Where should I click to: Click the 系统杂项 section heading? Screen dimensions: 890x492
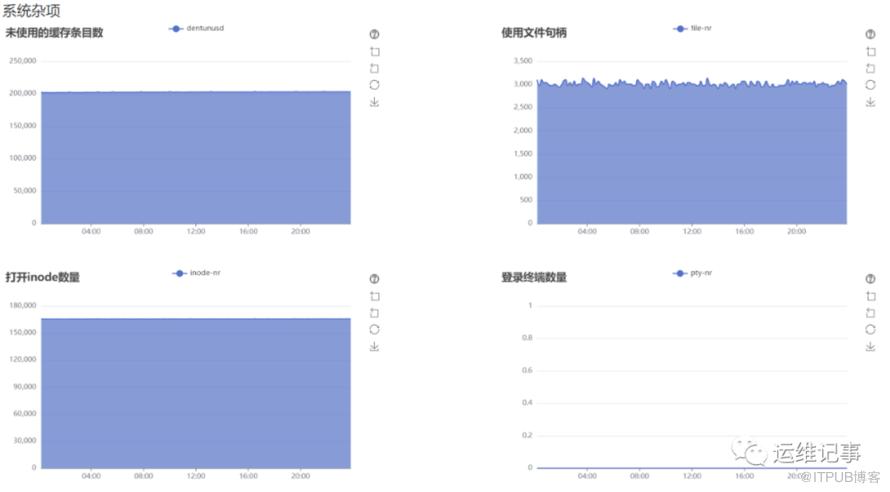(31, 10)
